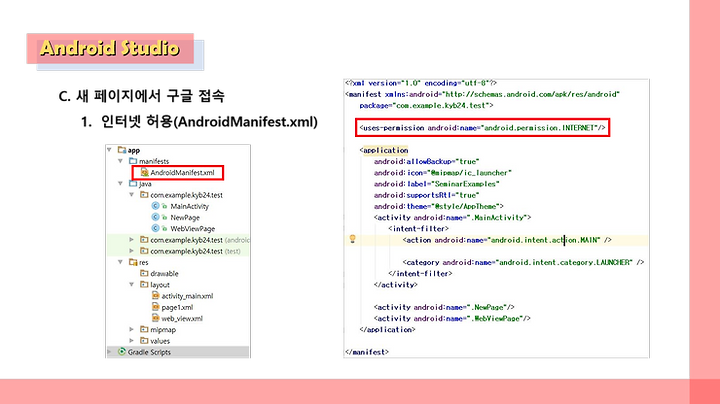Select MainActivity in the project tree

tap(189, 207)
